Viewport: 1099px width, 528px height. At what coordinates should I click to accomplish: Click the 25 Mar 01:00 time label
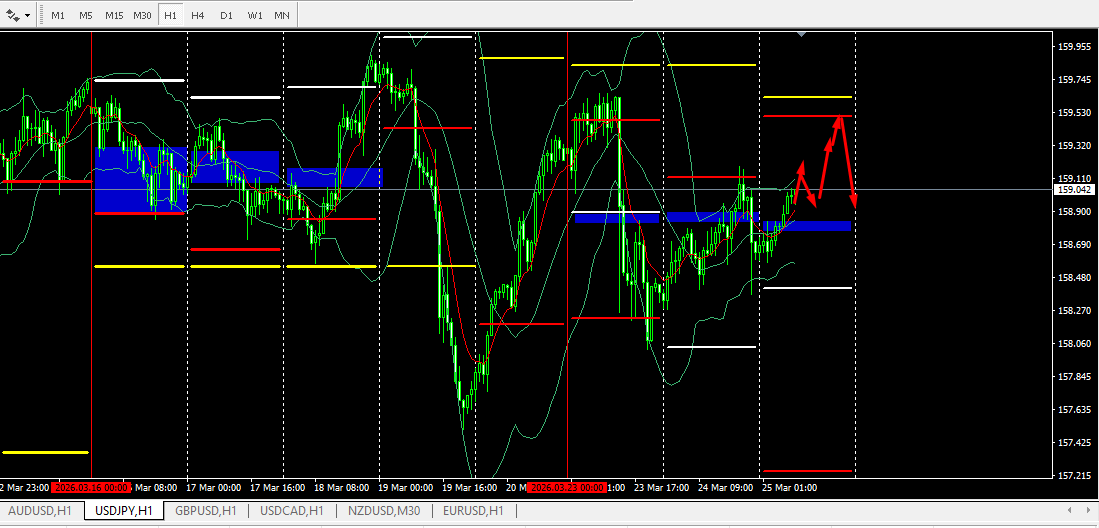pos(789,487)
